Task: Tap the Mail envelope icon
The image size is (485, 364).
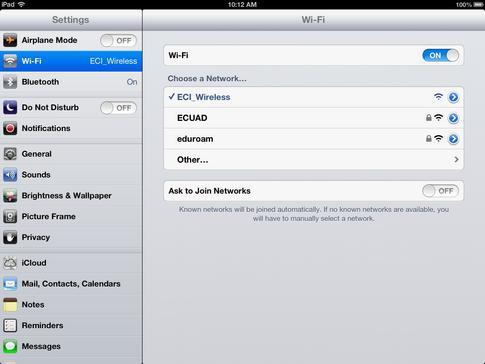Action: [10, 284]
